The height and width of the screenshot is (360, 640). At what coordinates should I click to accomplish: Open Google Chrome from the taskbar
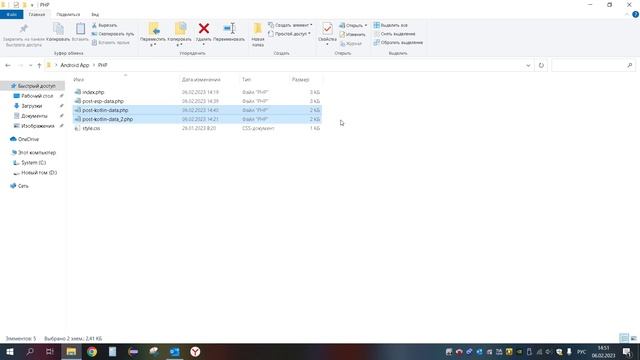[92, 351]
